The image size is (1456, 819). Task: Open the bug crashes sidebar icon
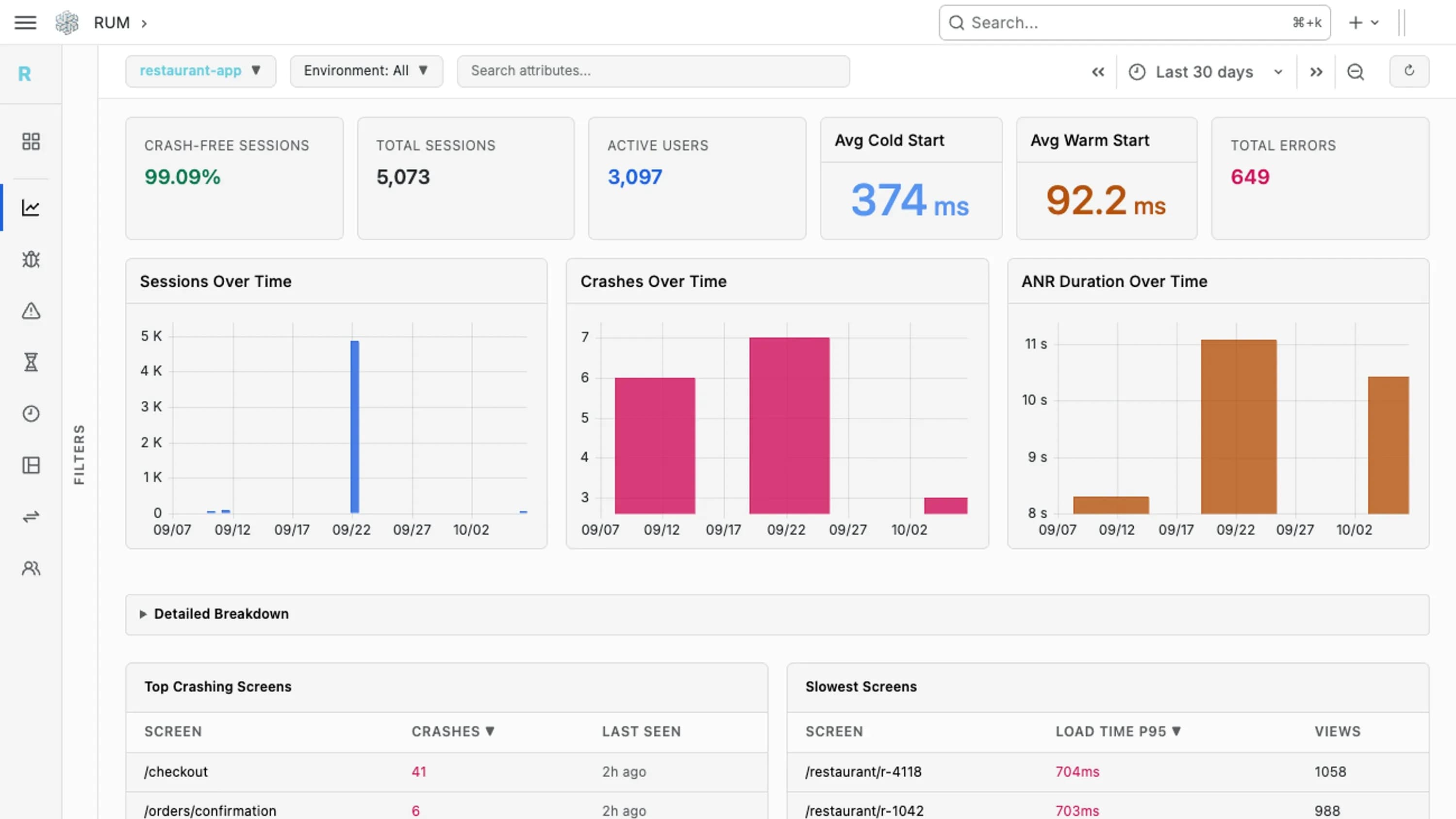pyautogui.click(x=31, y=260)
